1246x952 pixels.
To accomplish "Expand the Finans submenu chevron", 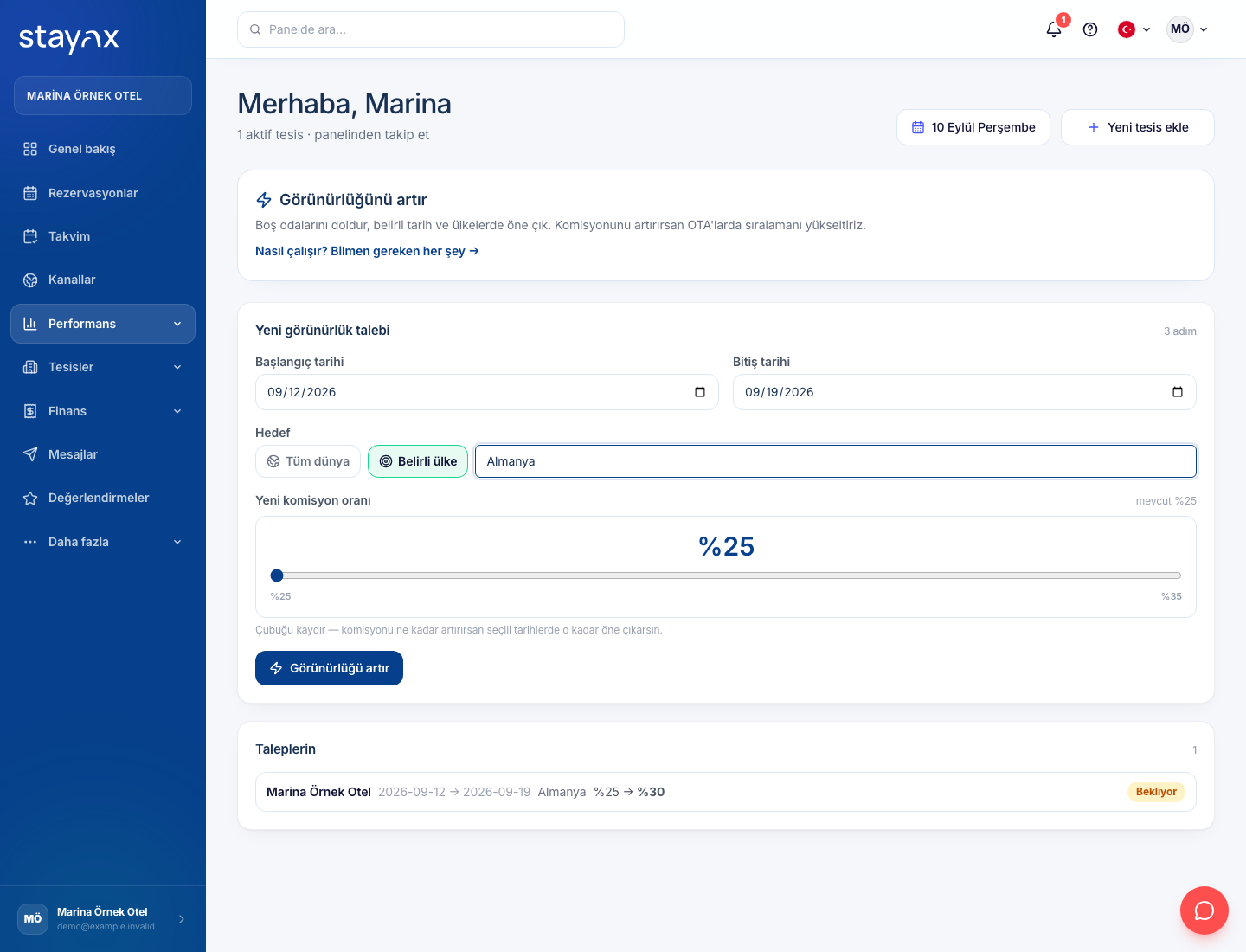I will click(x=177, y=411).
